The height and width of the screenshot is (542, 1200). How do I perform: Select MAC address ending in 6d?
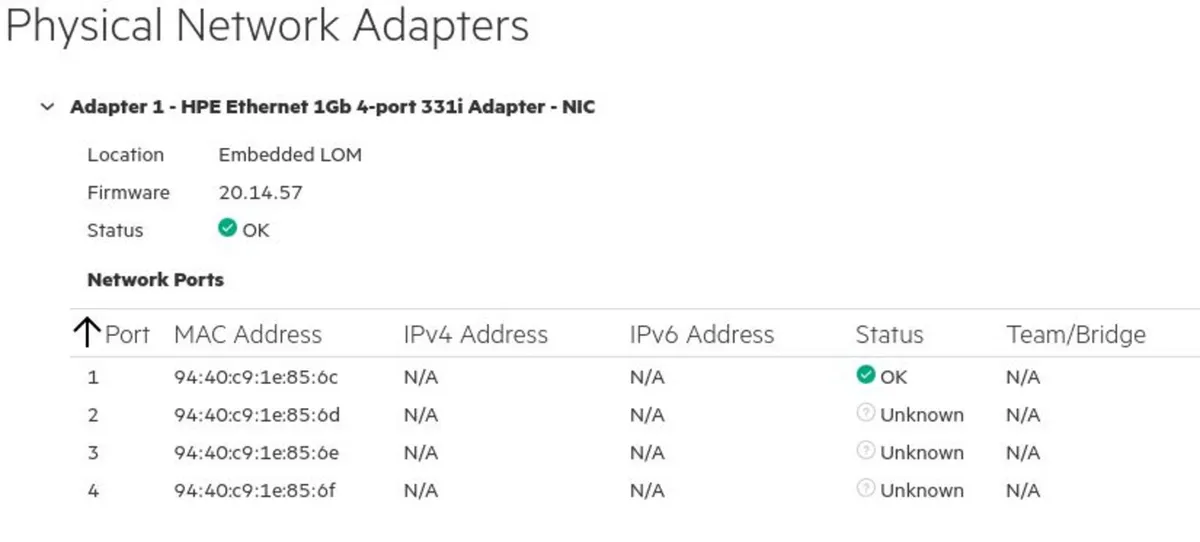tap(256, 415)
